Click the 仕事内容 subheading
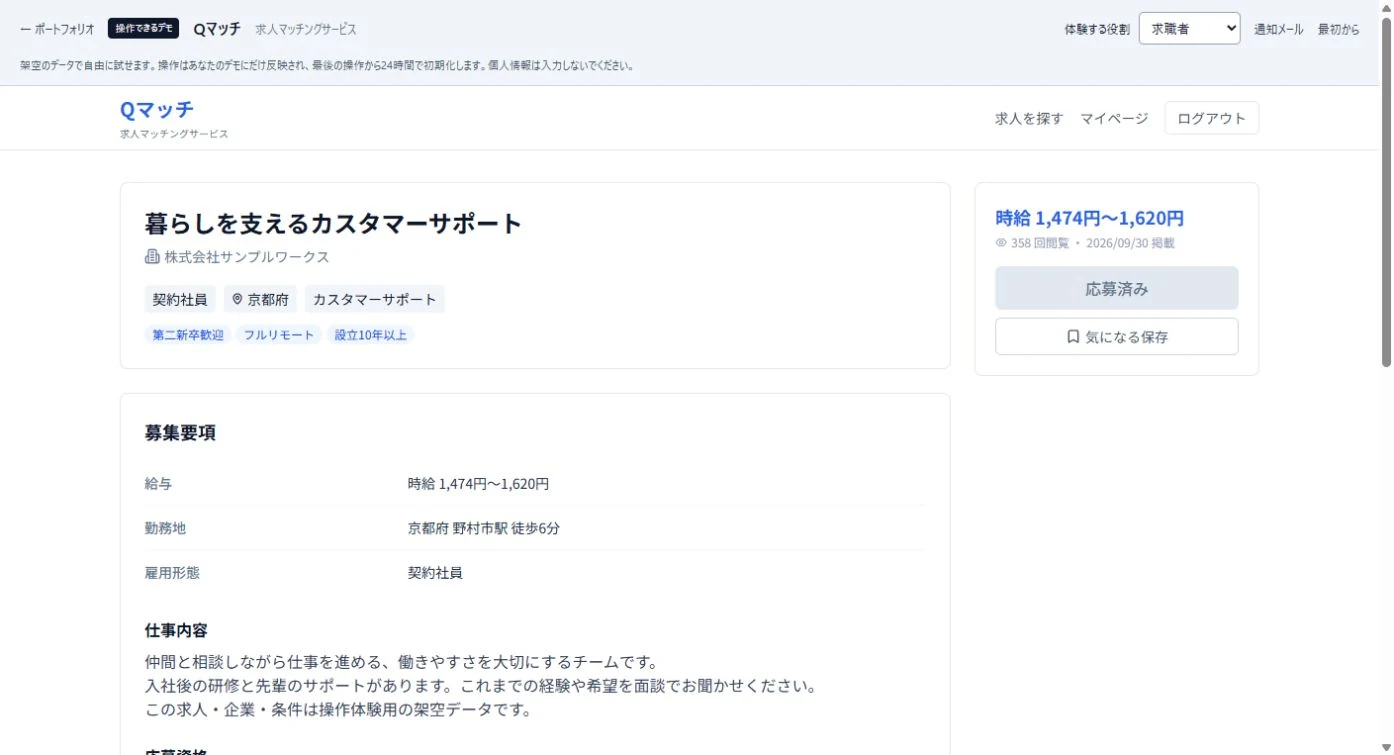The width and height of the screenshot is (1394, 755). [x=176, y=630]
